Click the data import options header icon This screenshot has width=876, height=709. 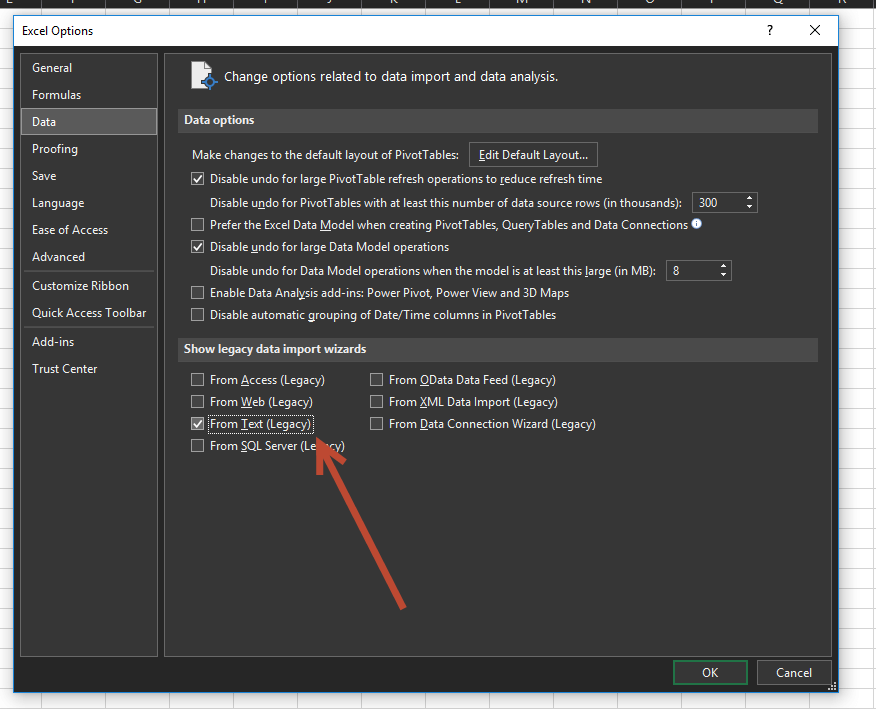click(203, 76)
